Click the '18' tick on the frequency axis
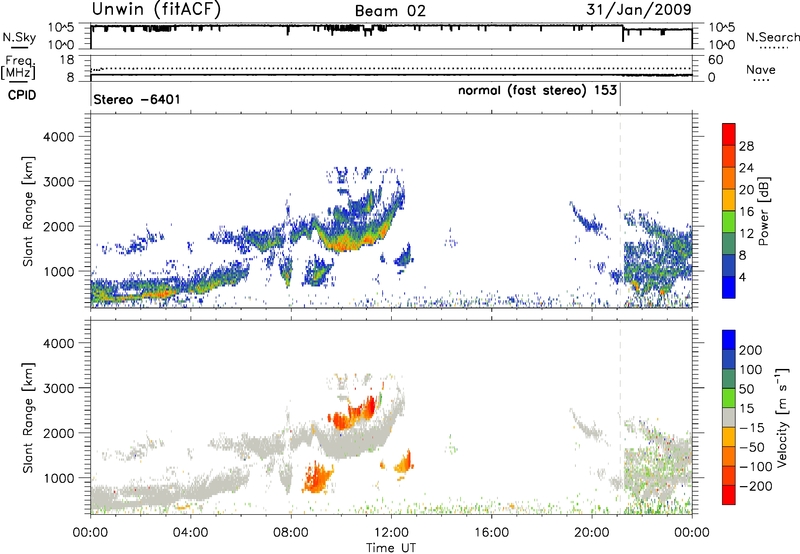 [x=66, y=60]
